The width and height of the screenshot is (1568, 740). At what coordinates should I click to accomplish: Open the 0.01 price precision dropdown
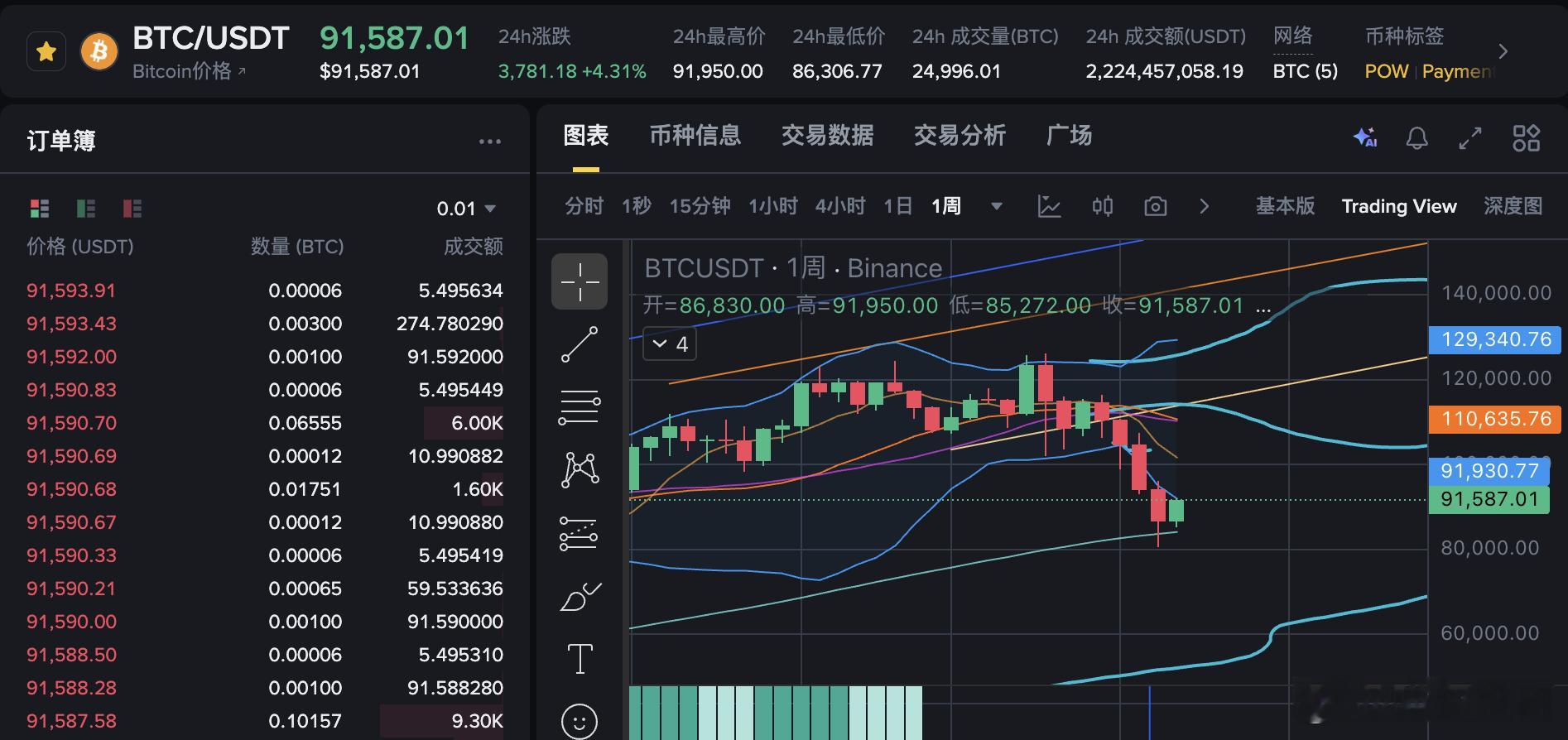[466, 209]
